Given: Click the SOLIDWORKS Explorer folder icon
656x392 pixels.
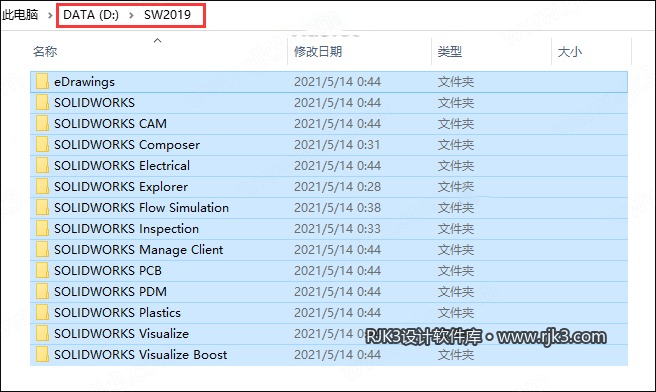Looking at the screenshot, I should [42, 187].
